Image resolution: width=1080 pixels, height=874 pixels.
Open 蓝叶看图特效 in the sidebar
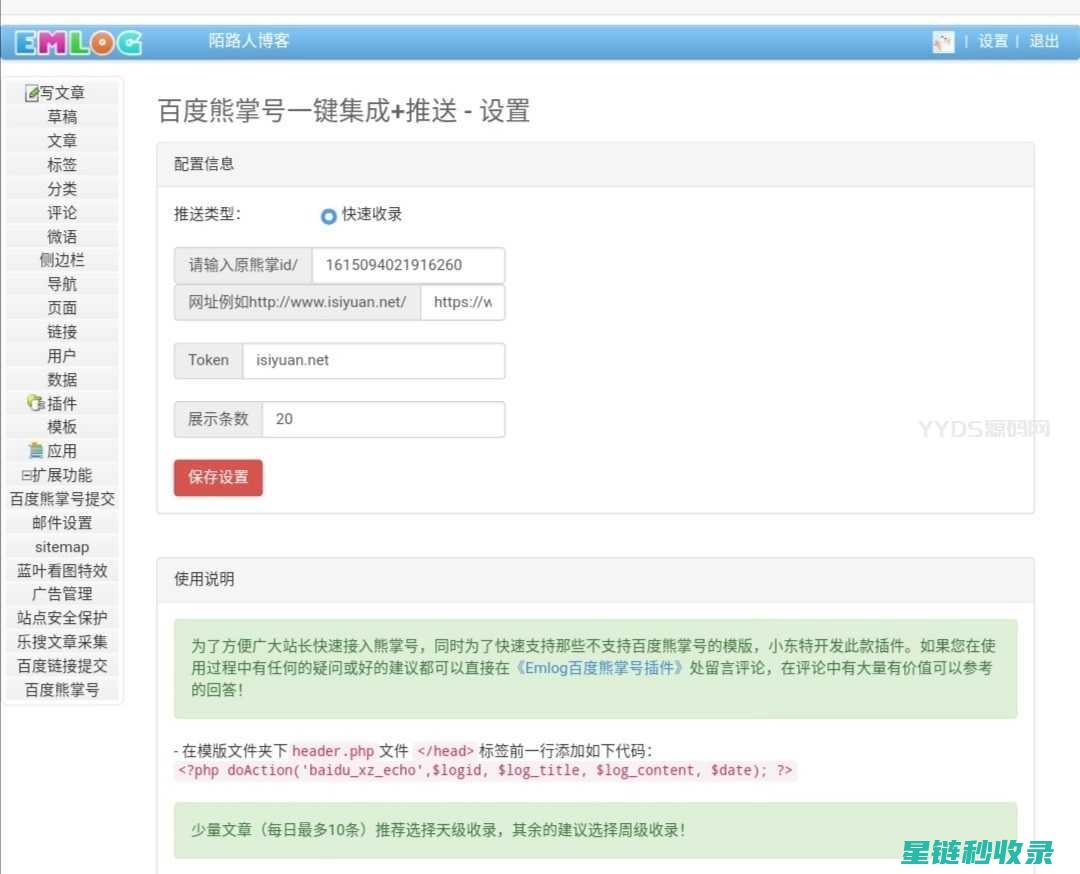pyautogui.click(x=62, y=570)
